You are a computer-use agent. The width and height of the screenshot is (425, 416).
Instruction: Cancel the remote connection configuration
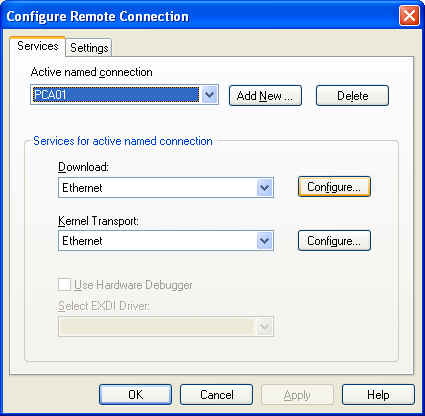click(216, 395)
